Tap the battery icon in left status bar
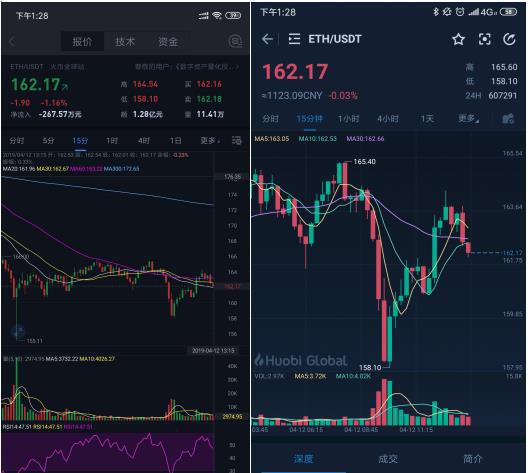This screenshot has height=473, width=528. click(233, 15)
